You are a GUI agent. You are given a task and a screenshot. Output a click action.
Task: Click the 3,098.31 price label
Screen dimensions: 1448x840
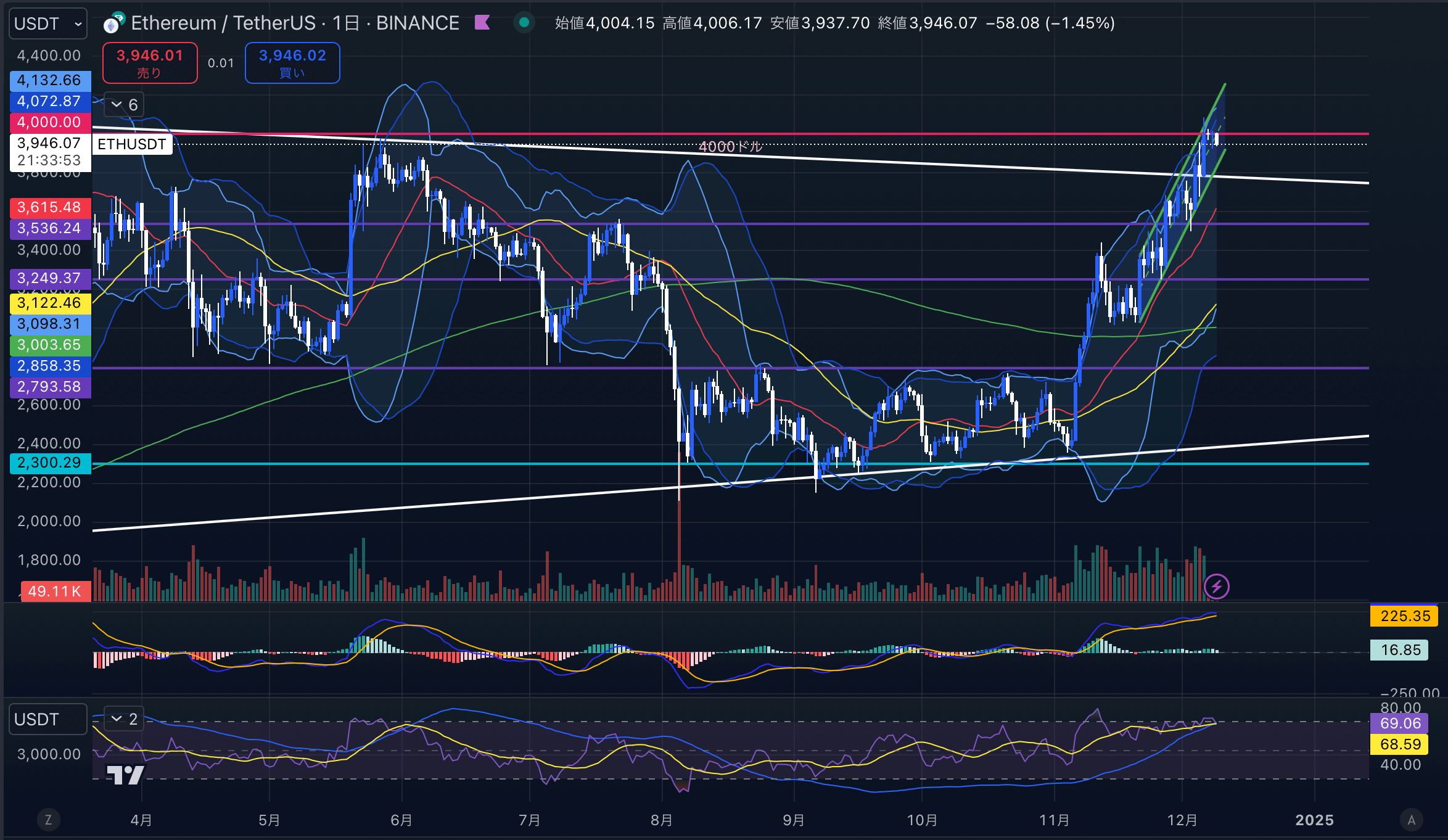[50, 324]
